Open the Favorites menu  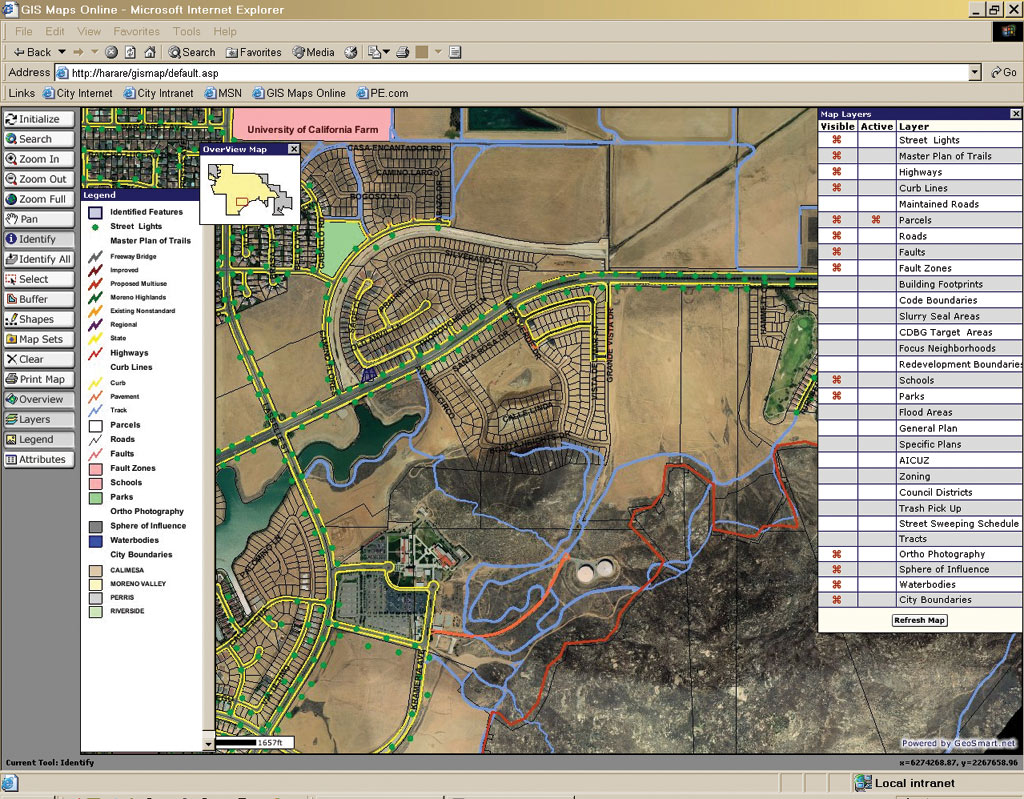pos(136,31)
